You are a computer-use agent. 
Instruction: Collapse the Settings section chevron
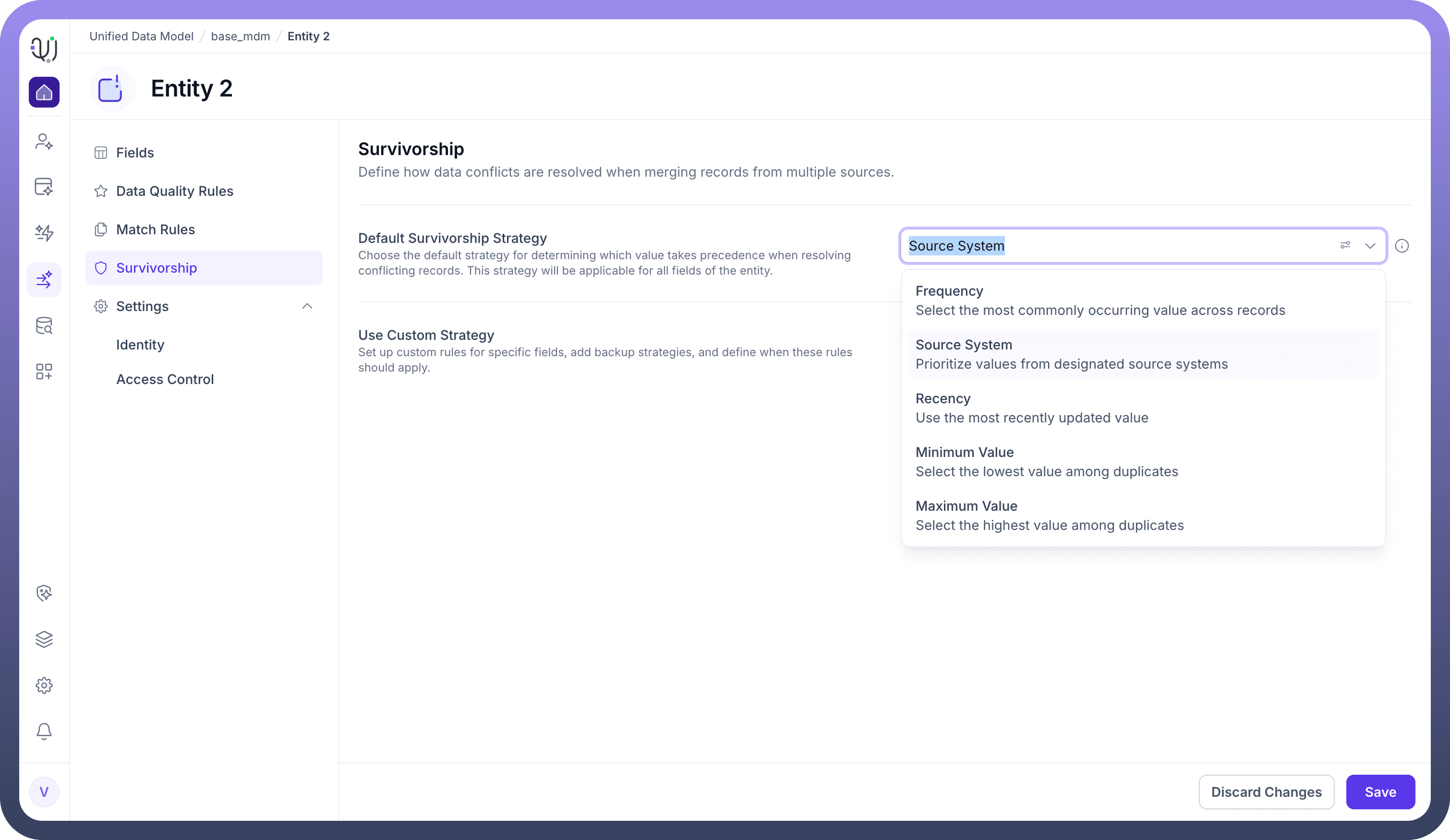[x=307, y=306]
